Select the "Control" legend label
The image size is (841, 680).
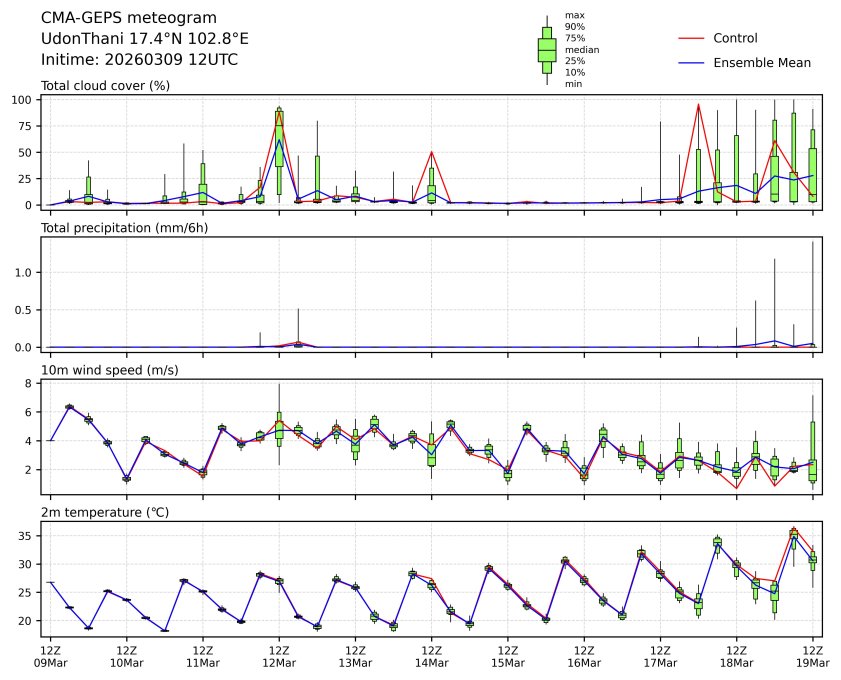click(x=735, y=38)
